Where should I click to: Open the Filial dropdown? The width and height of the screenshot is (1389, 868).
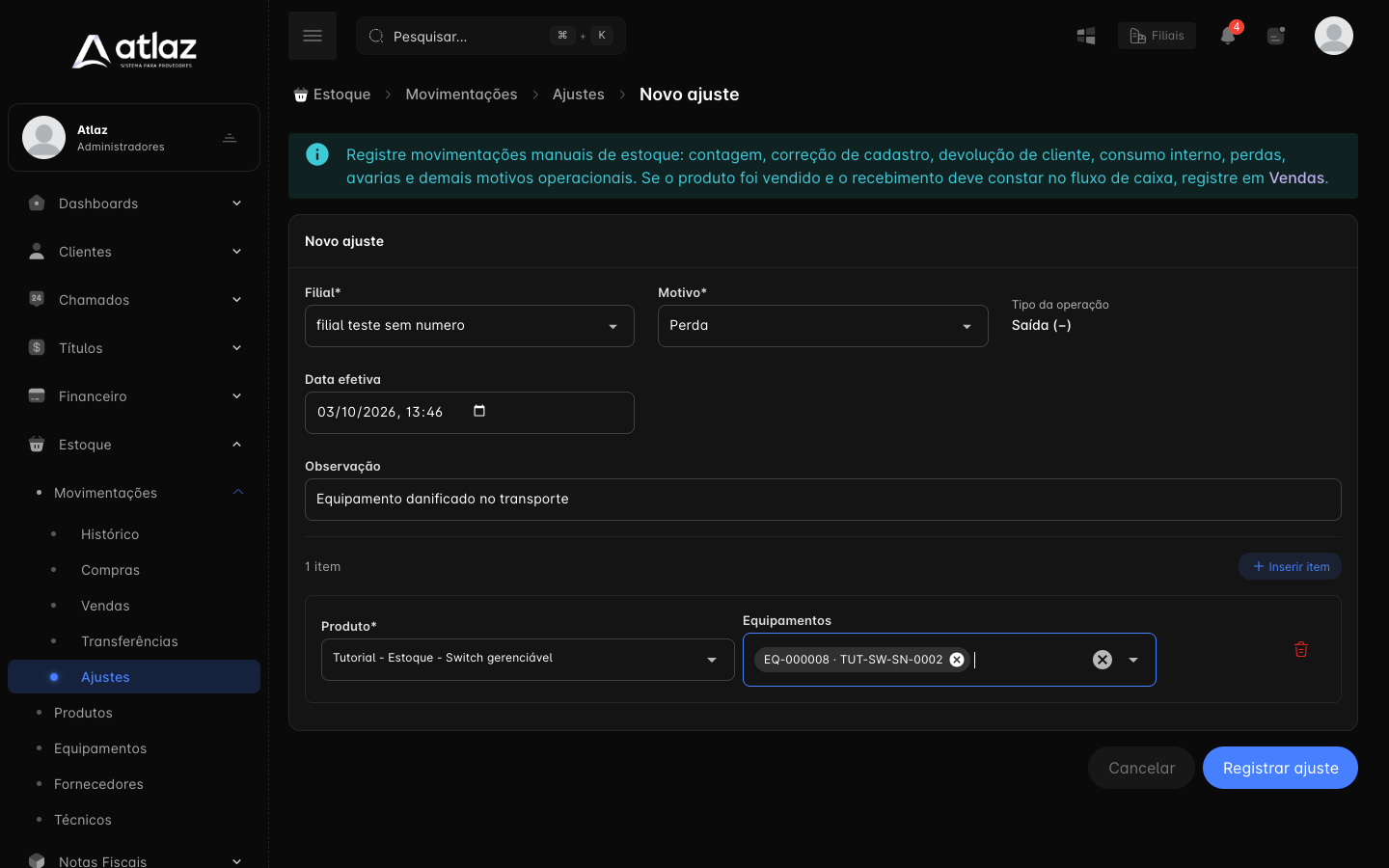470,326
